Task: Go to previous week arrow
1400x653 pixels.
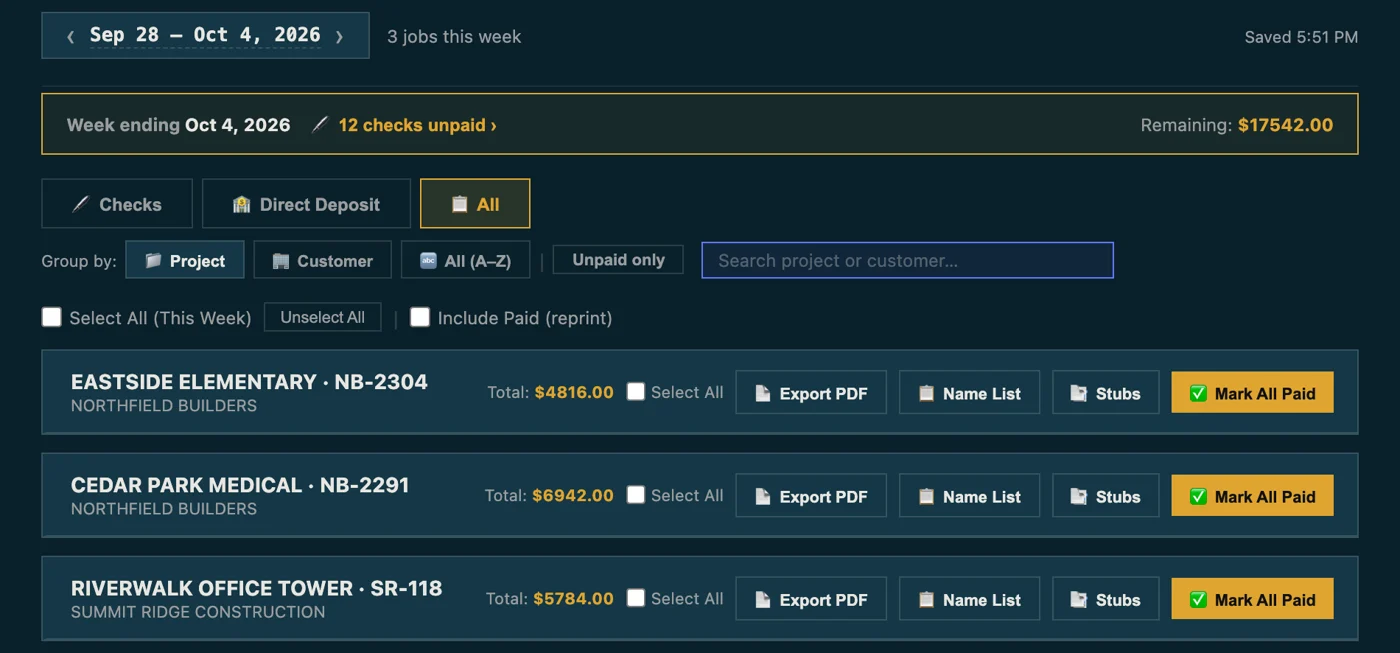Action: [x=70, y=36]
